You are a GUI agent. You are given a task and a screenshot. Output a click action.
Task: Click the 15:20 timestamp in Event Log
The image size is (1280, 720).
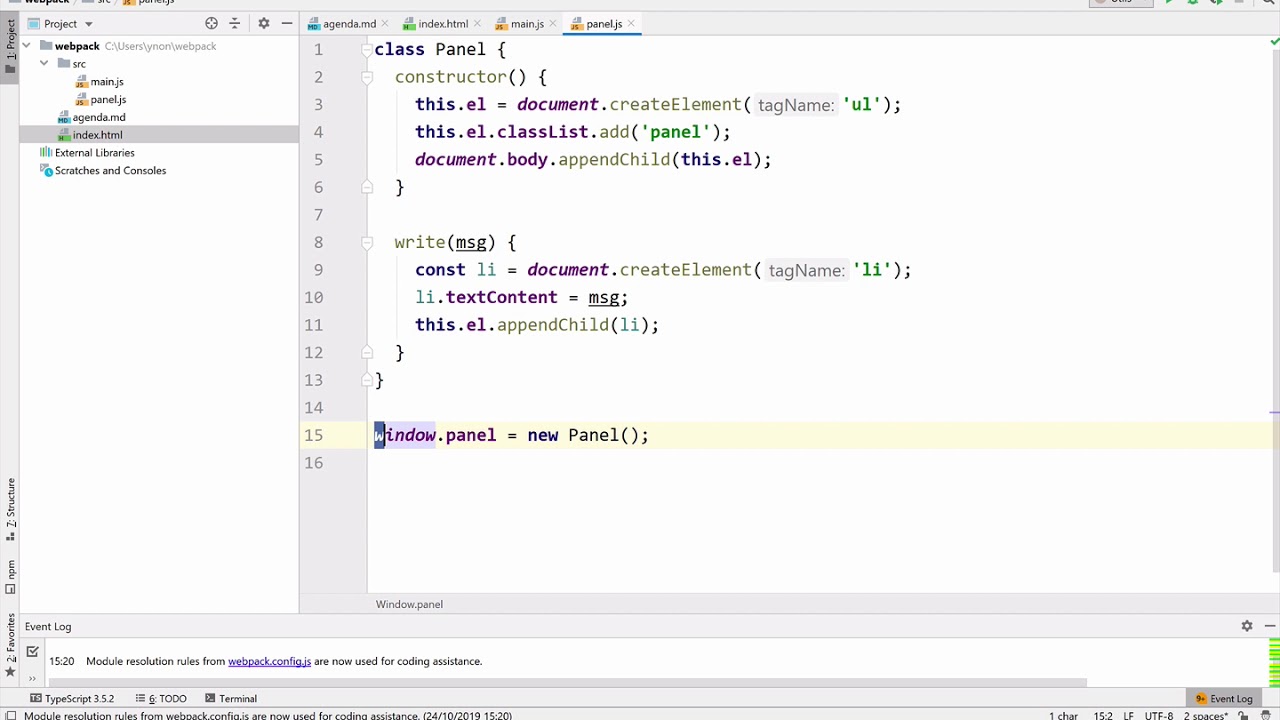coord(62,661)
